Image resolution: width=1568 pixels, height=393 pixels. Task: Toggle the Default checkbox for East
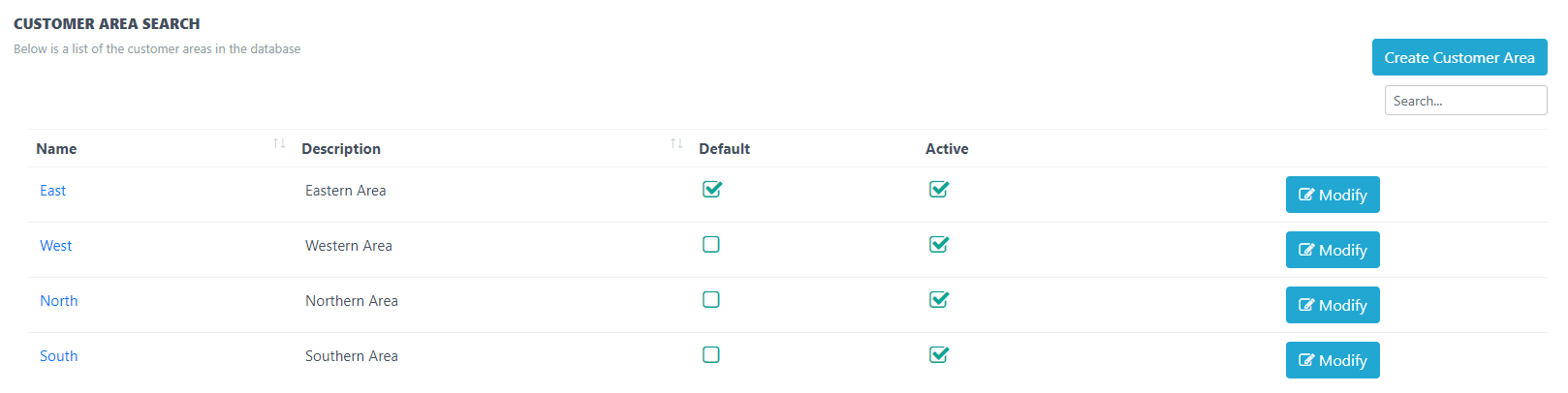tap(711, 190)
